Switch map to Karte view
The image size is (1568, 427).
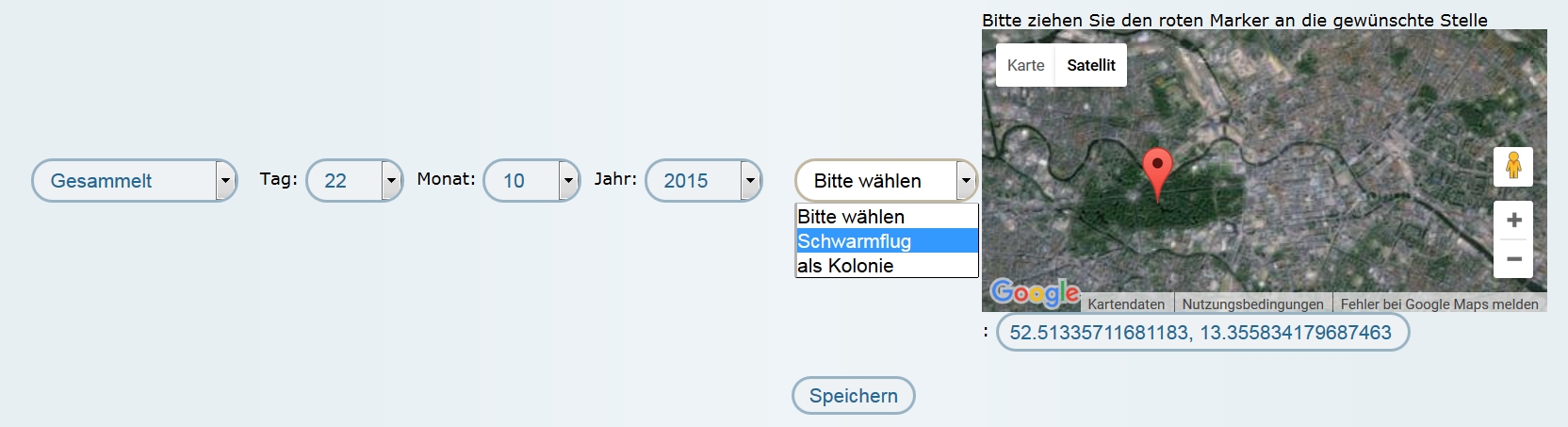(x=1025, y=65)
